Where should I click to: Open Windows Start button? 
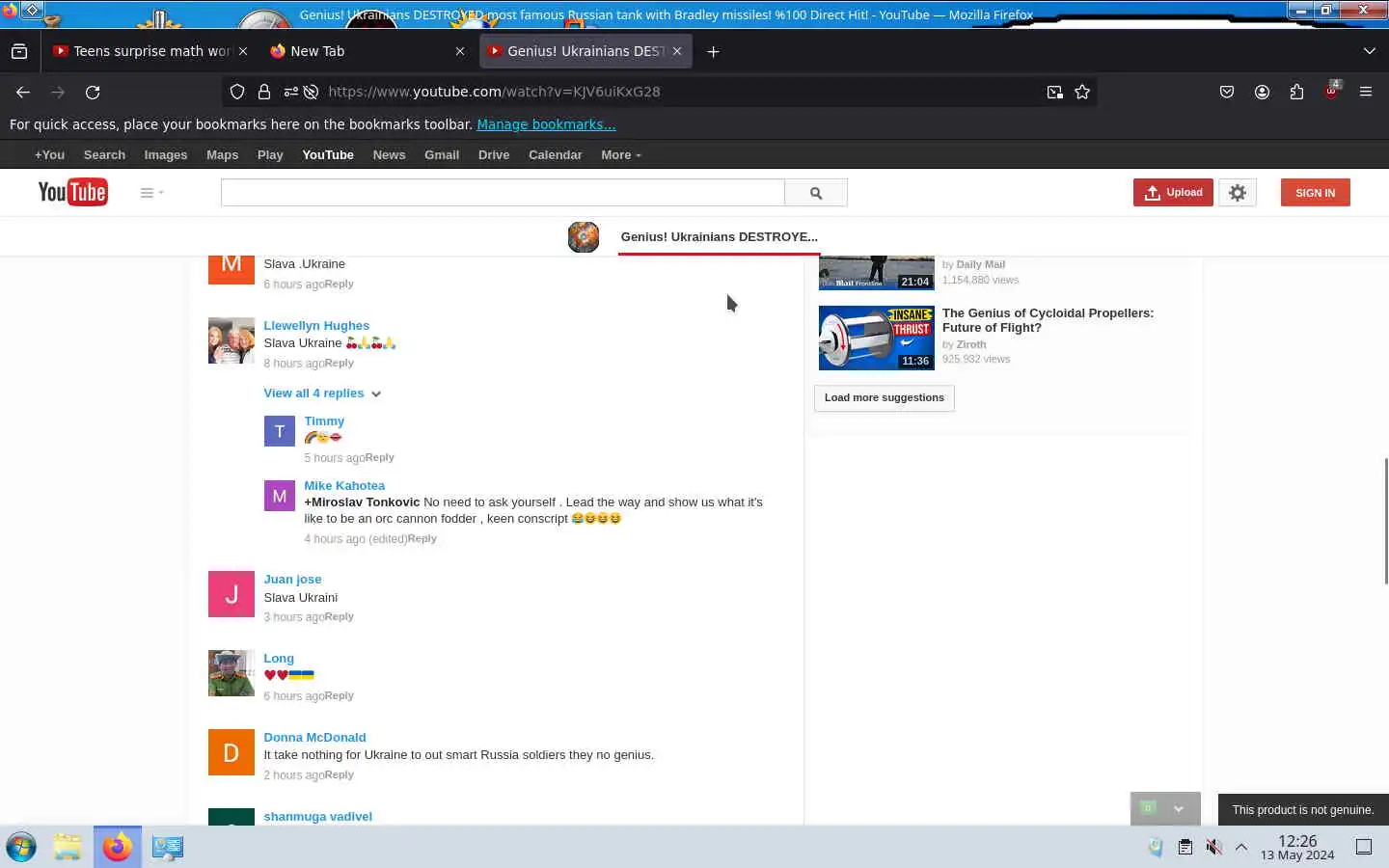(21, 847)
